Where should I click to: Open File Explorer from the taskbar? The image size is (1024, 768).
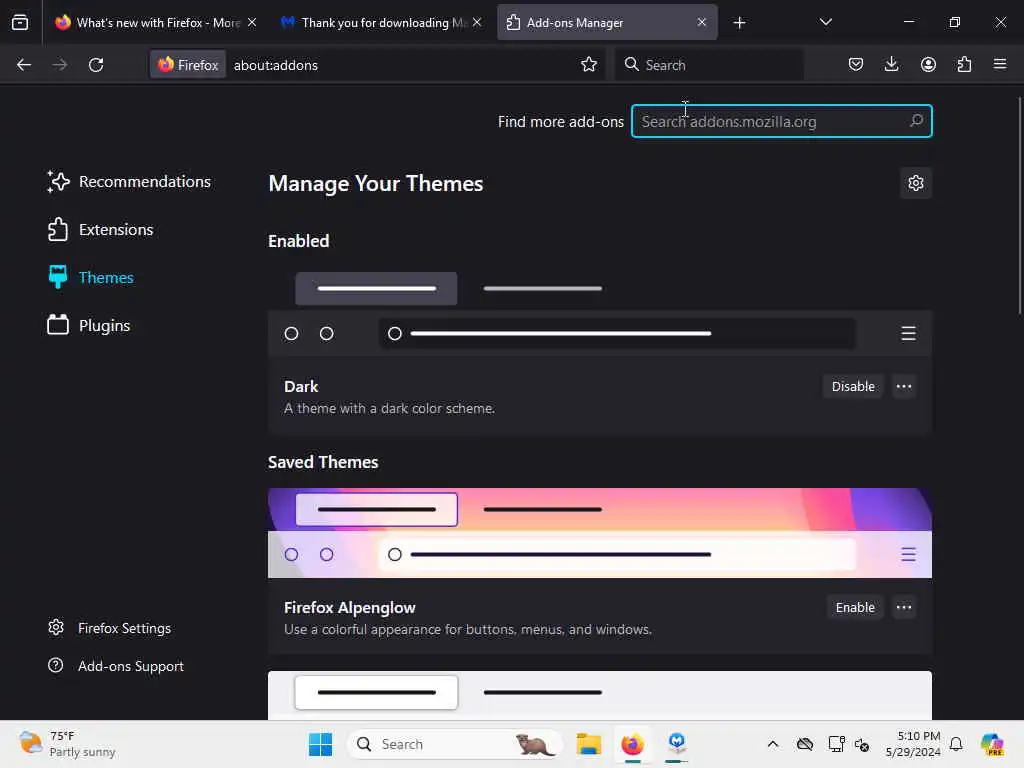[588, 744]
